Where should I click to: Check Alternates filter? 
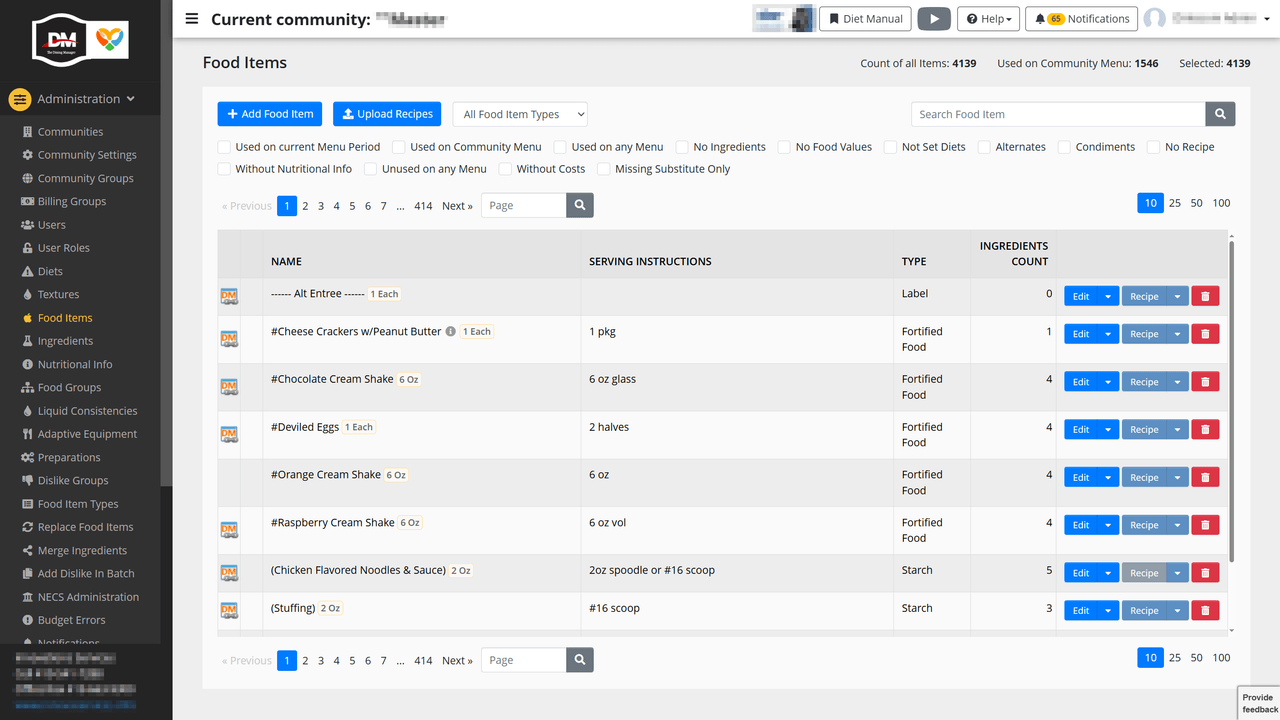(x=985, y=147)
